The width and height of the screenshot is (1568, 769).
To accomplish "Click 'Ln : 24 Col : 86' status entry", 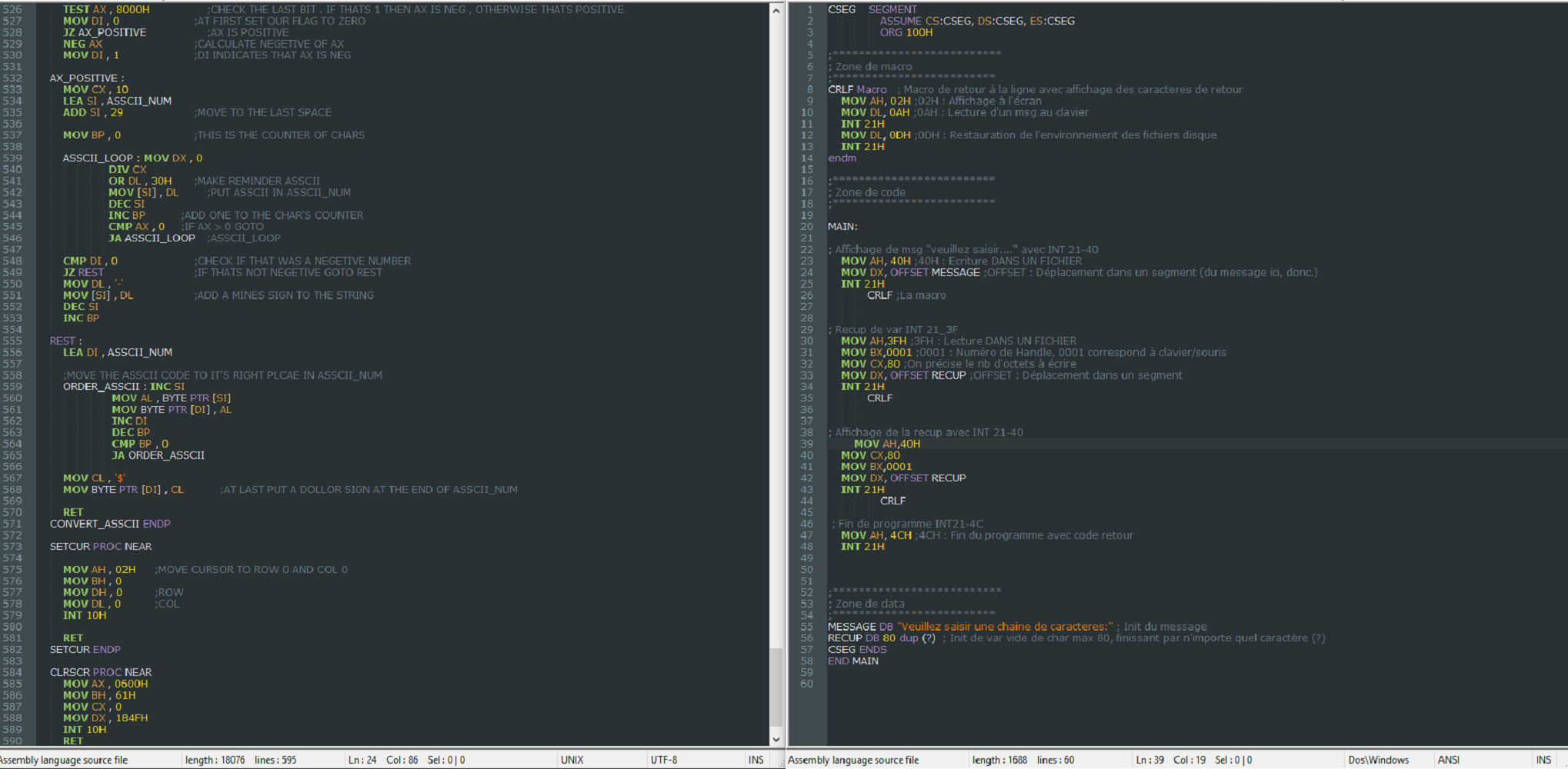I will (382, 760).
